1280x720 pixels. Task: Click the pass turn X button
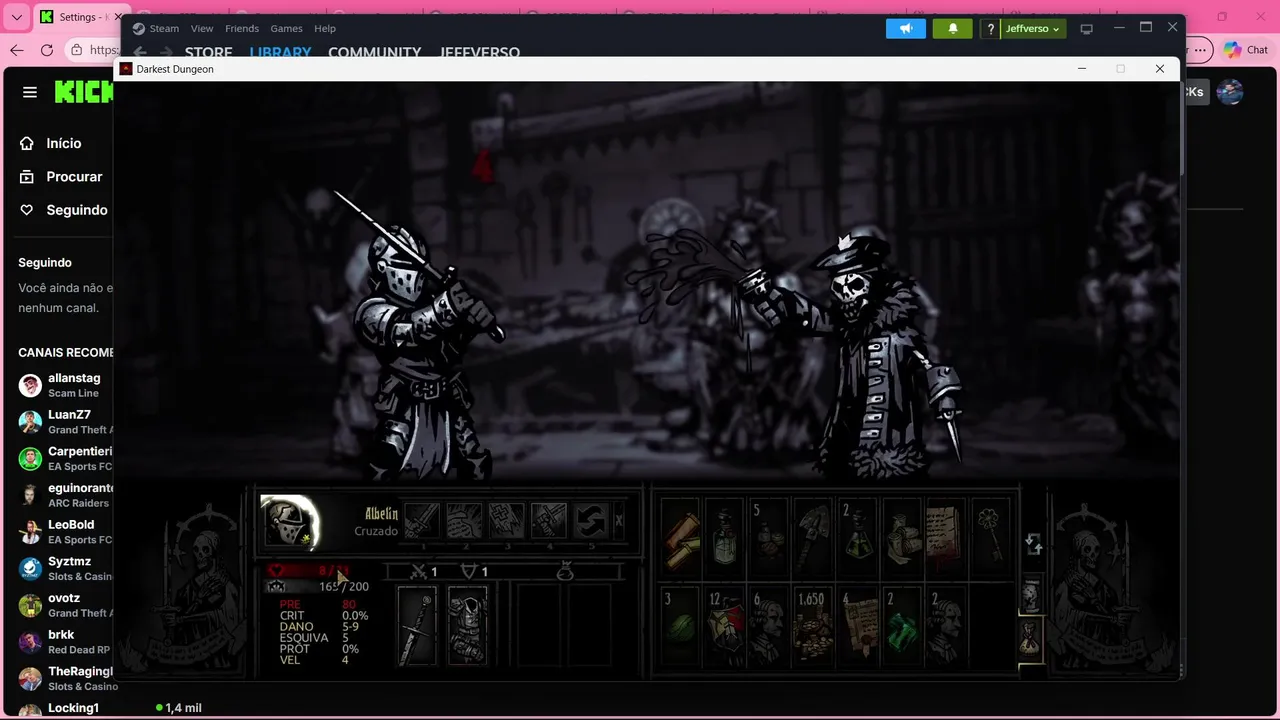[619, 521]
